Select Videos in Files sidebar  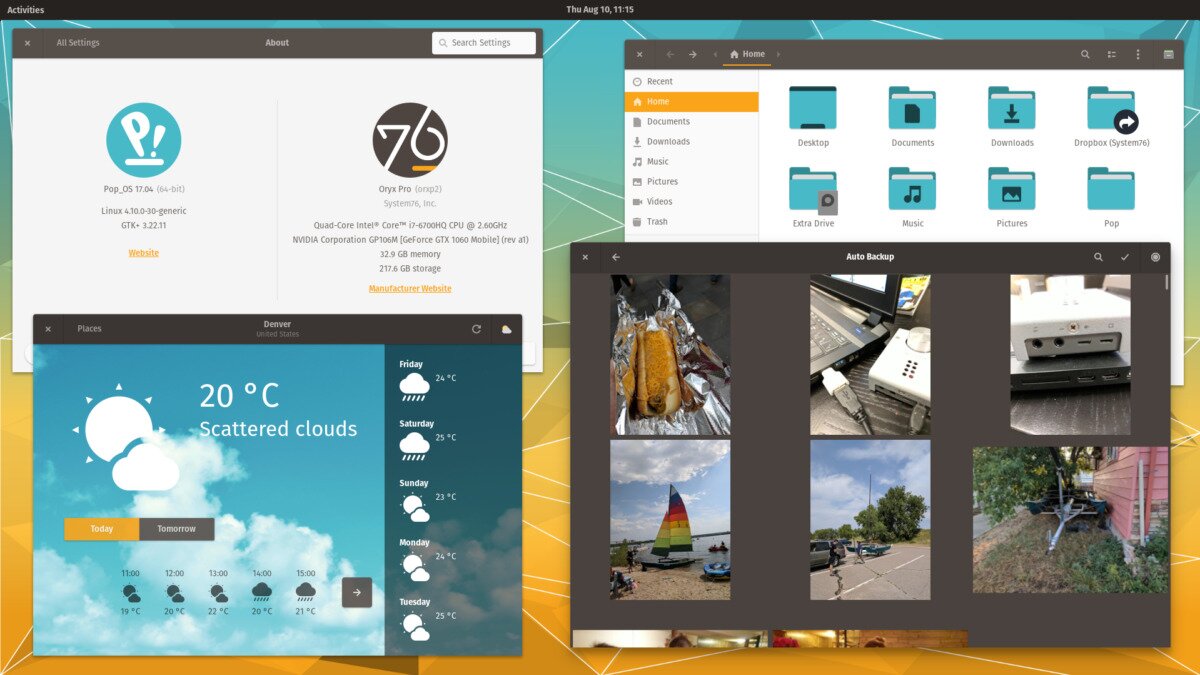coord(692,202)
